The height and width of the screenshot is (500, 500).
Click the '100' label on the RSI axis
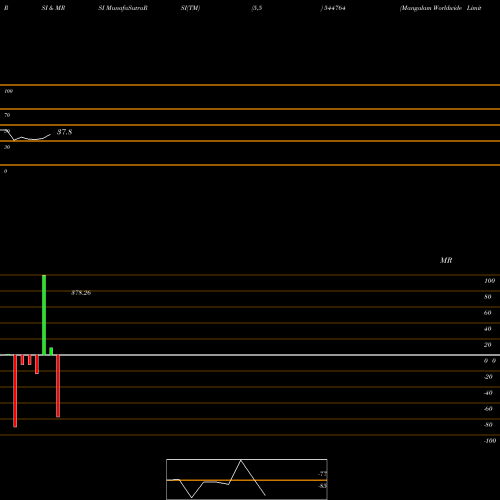coord(9,91)
